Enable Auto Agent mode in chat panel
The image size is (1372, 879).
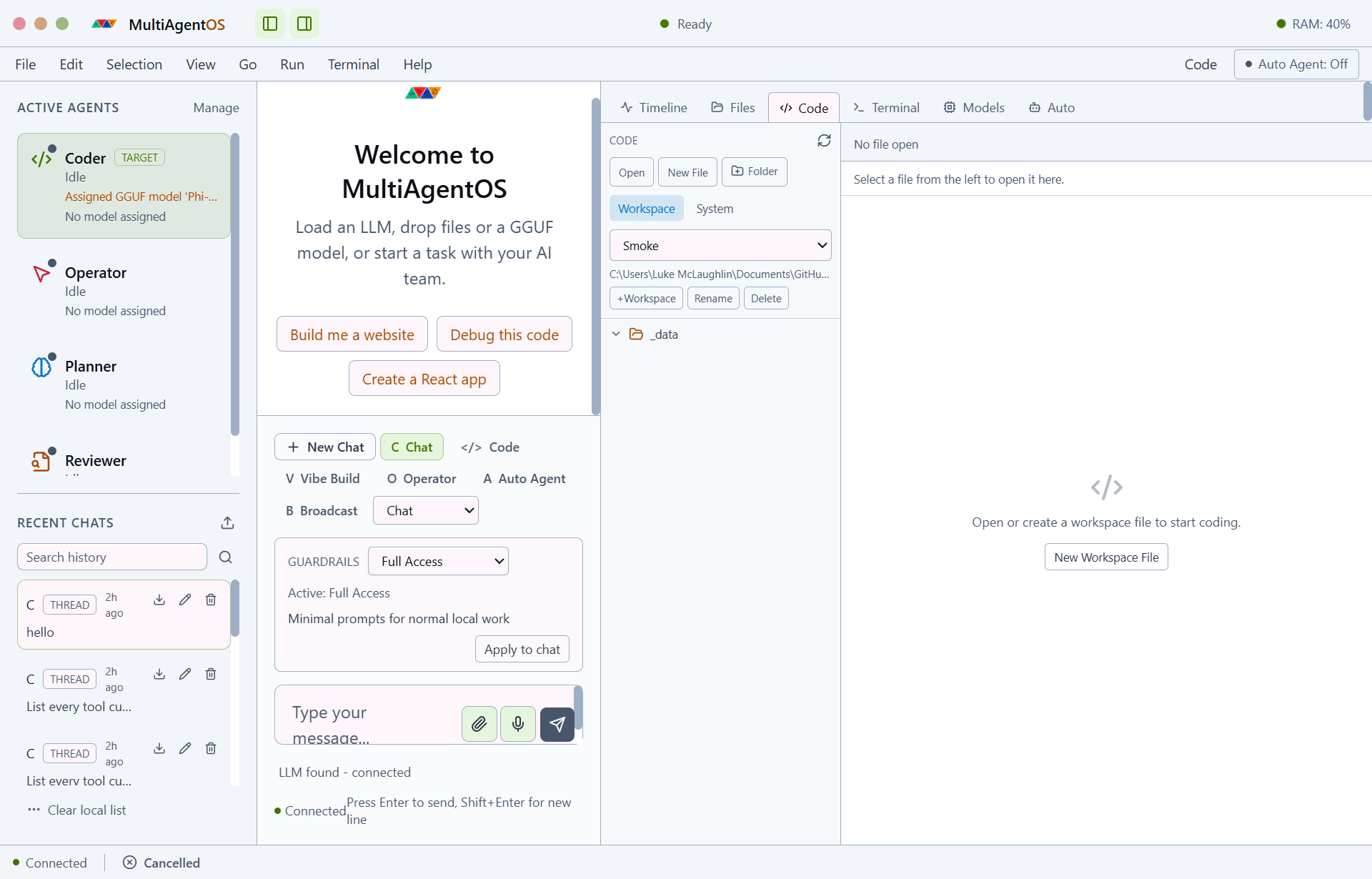(x=525, y=479)
